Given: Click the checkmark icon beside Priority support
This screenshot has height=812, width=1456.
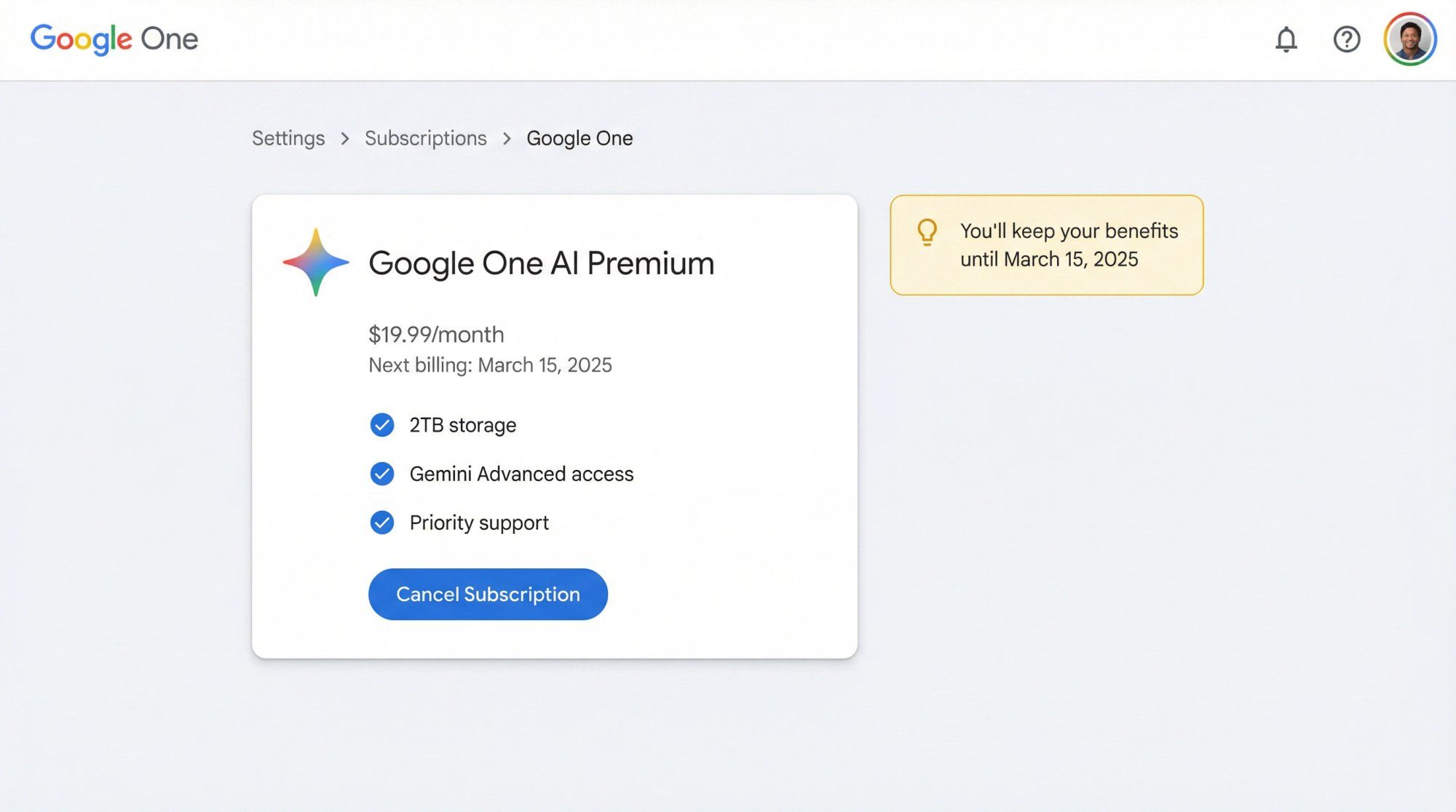Looking at the screenshot, I should click(x=382, y=522).
